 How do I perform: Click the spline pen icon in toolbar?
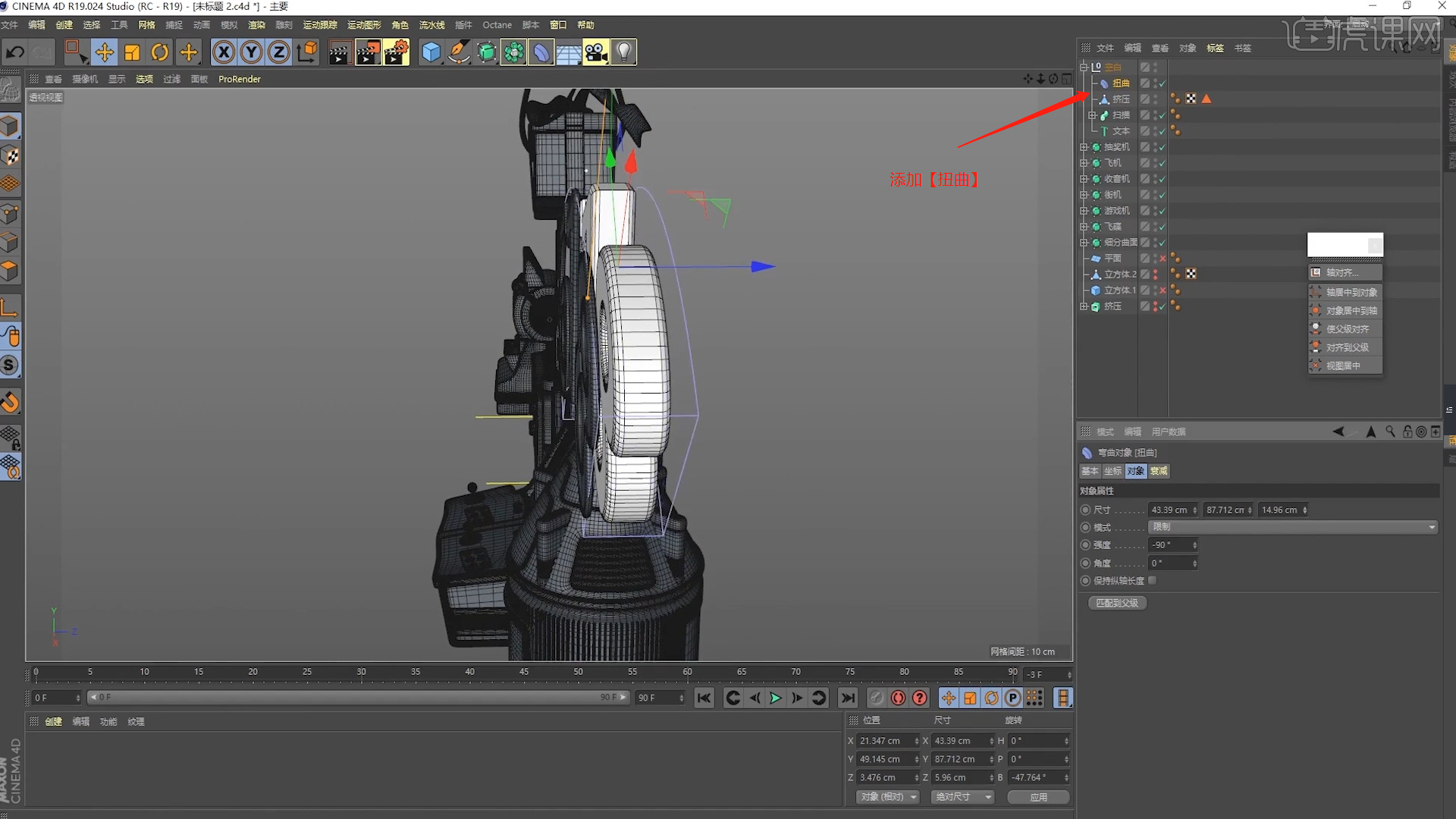coord(459,52)
